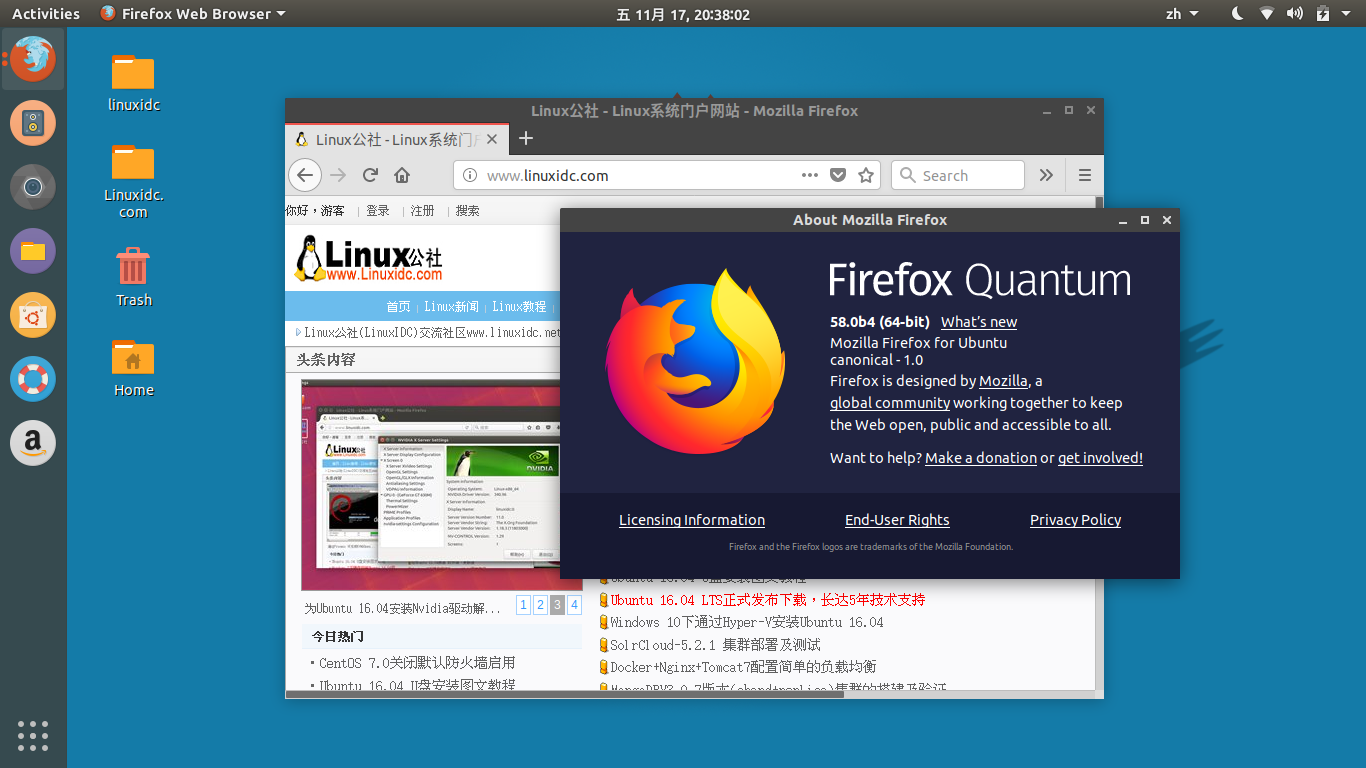Viewport: 1366px width, 768px height.
Task: Open SolrCloud-5.2.1 集群部署及测试 article
Action: coord(715,645)
